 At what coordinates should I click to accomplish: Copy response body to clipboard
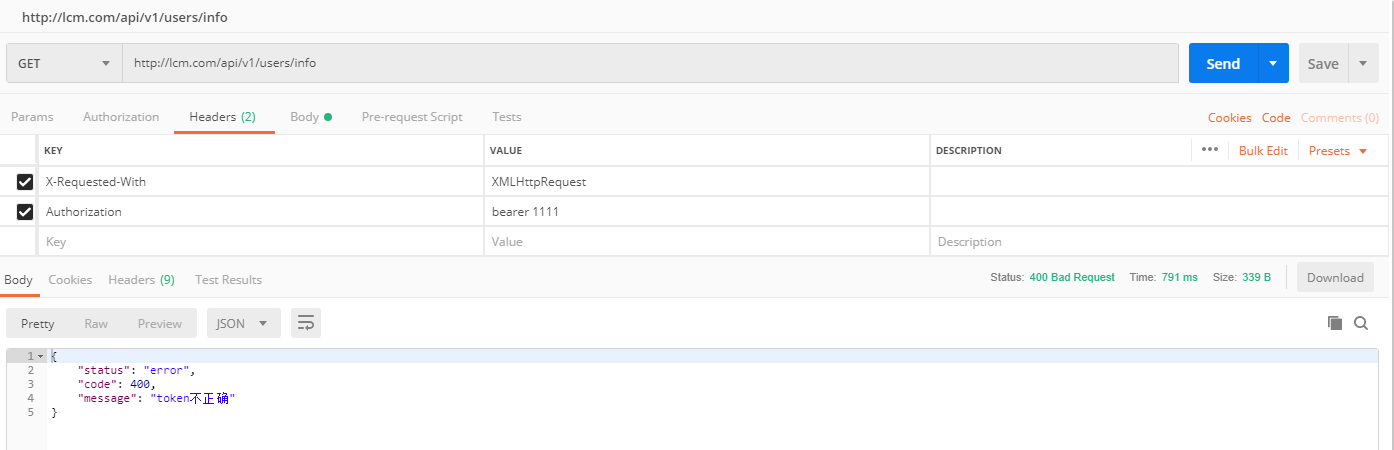(1334, 323)
